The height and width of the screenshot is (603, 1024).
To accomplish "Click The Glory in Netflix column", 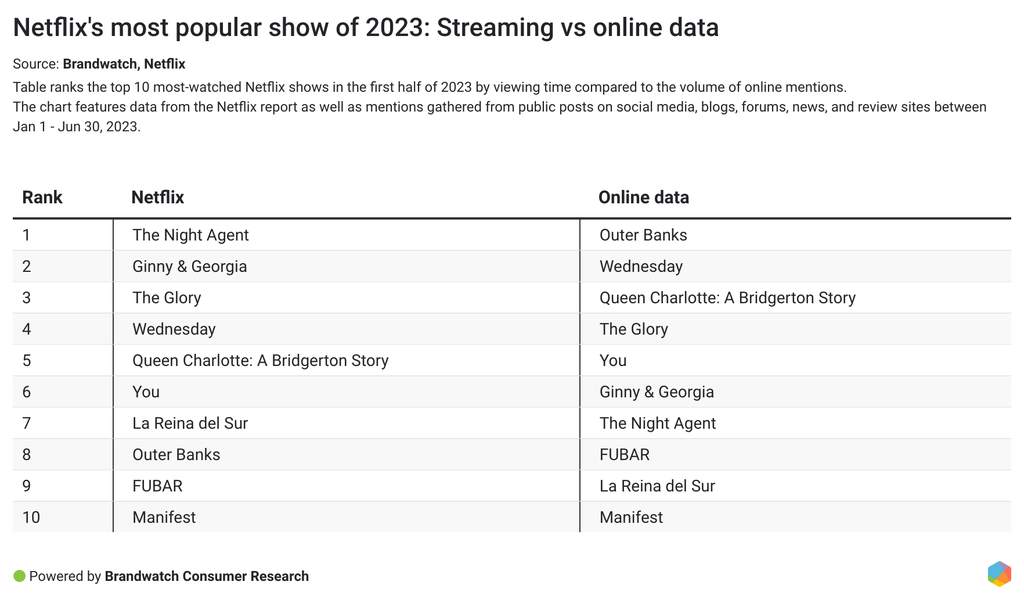I will coord(166,297).
